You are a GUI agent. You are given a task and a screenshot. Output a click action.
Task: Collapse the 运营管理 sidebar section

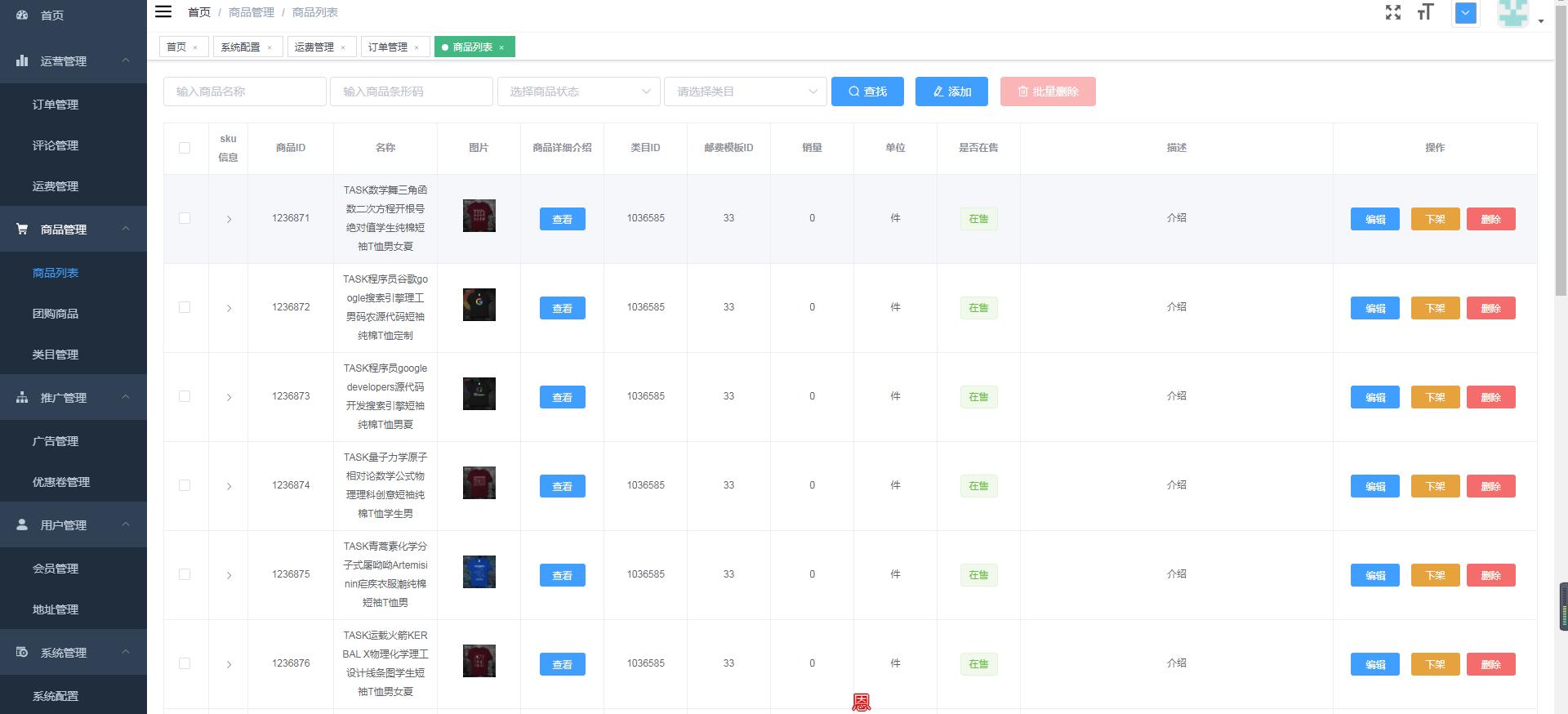pyautogui.click(x=73, y=61)
